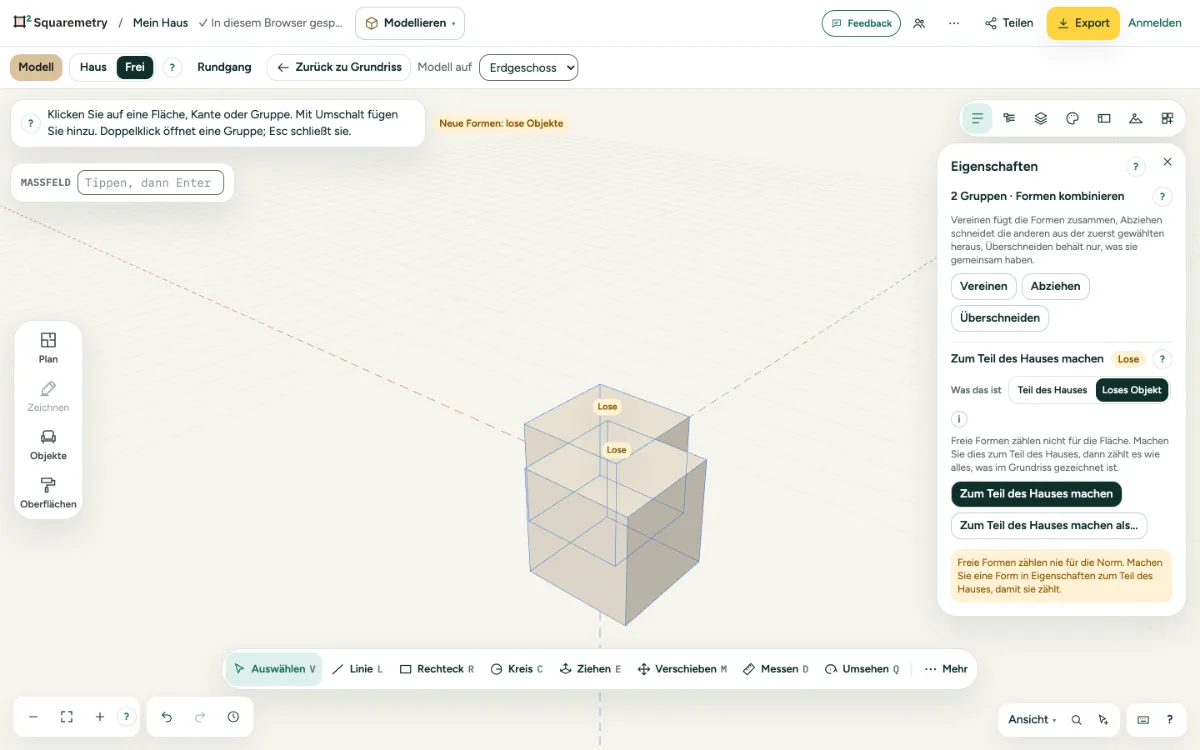Open the sidebar layout panel icon
This screenshot has width=1200, height=750.
point(1104,118)
